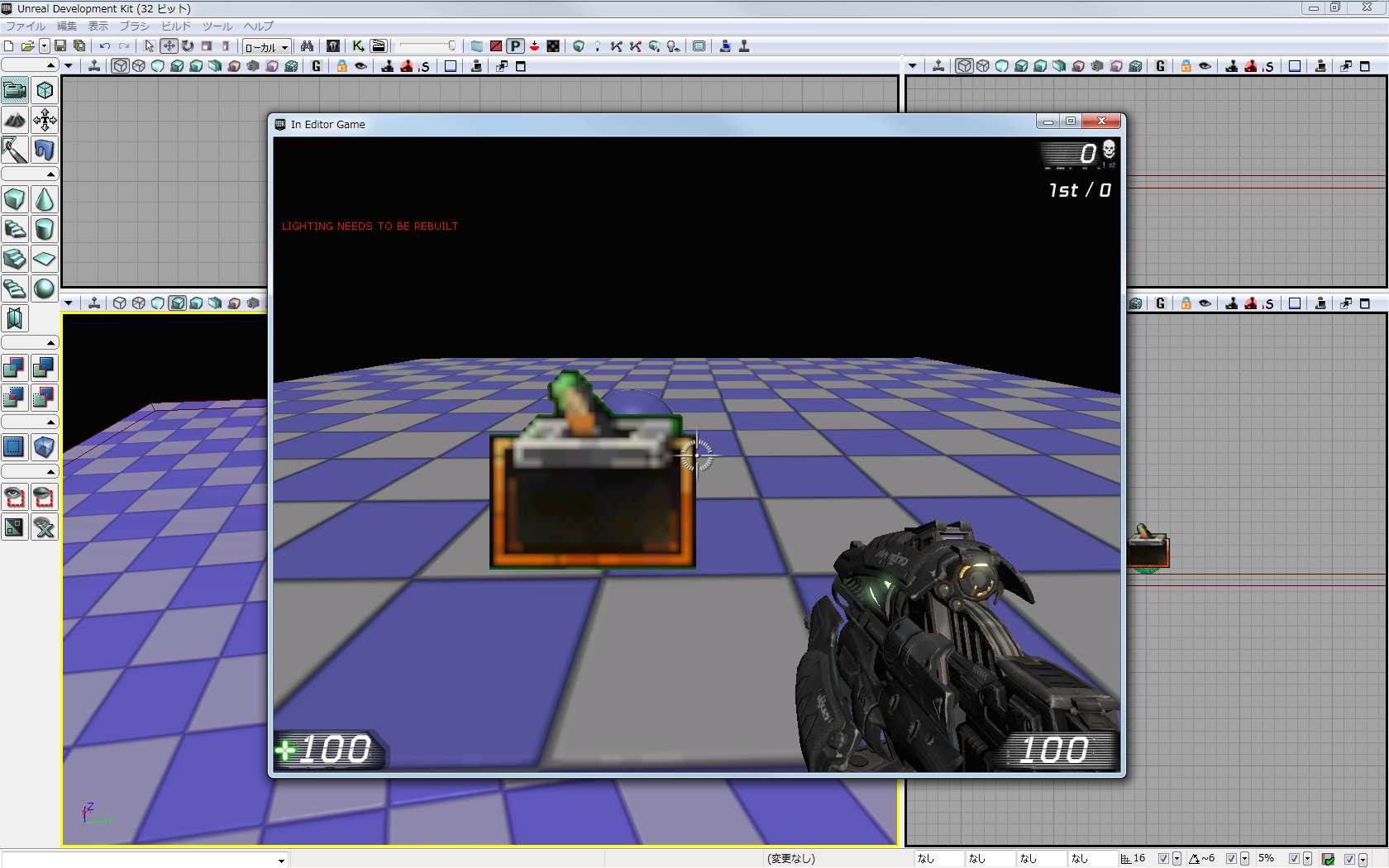1389x868 pixels.
Task: Create a Cube builder brush
Action: click(15, 199)
